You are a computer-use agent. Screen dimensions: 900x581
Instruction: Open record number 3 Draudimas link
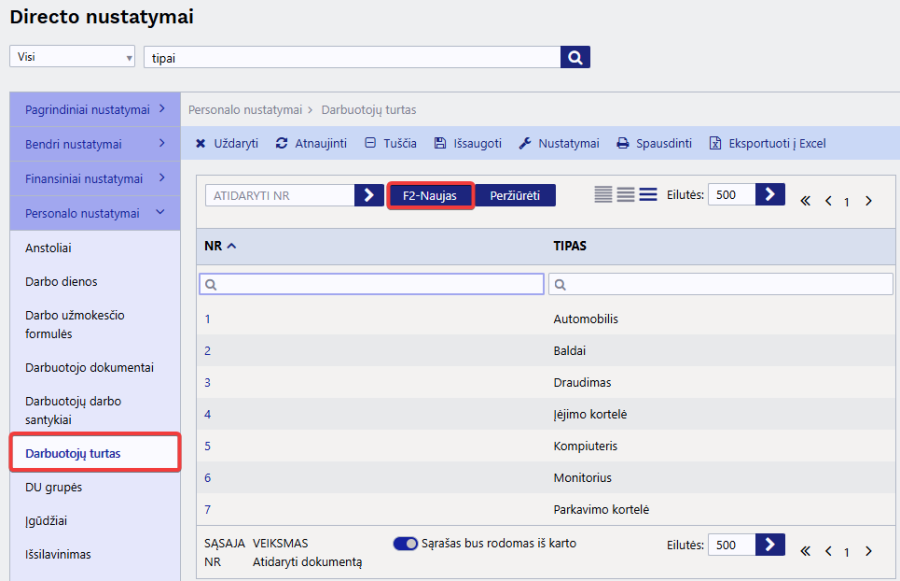[208, 383]
